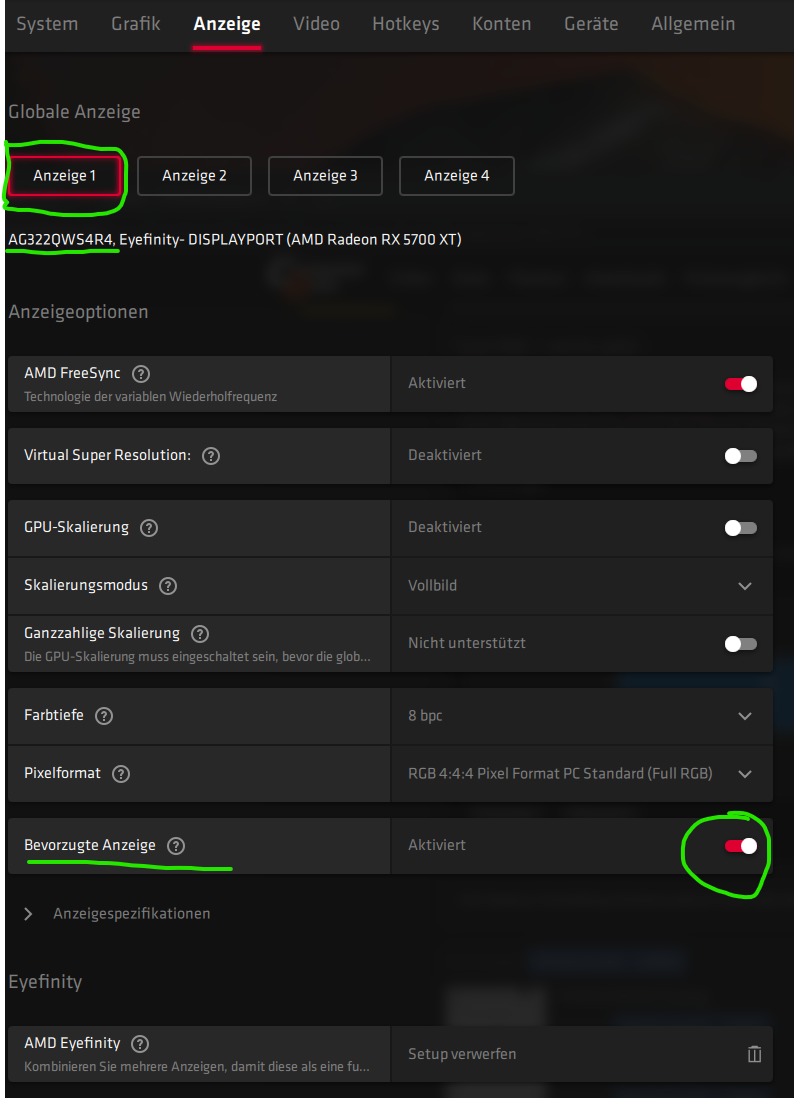Enable the Virtual Super Resolution switch
The image size is (794, 1098).
click(741, 456)
